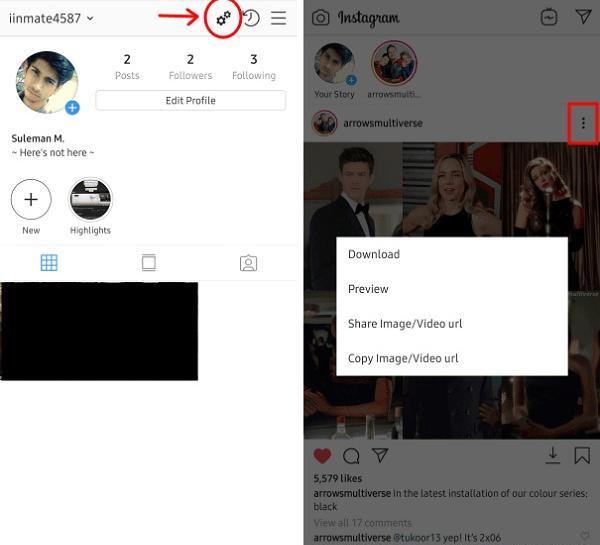Open the IGTV icon in feed header
The height and width of the screenshot is (545, 600).
(x=549, y=17)
